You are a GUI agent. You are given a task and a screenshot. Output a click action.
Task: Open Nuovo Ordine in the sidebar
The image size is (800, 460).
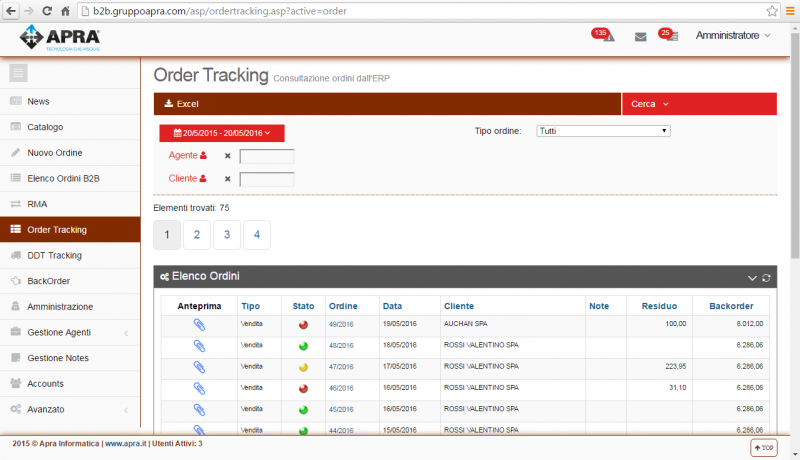tap(70, 152)
